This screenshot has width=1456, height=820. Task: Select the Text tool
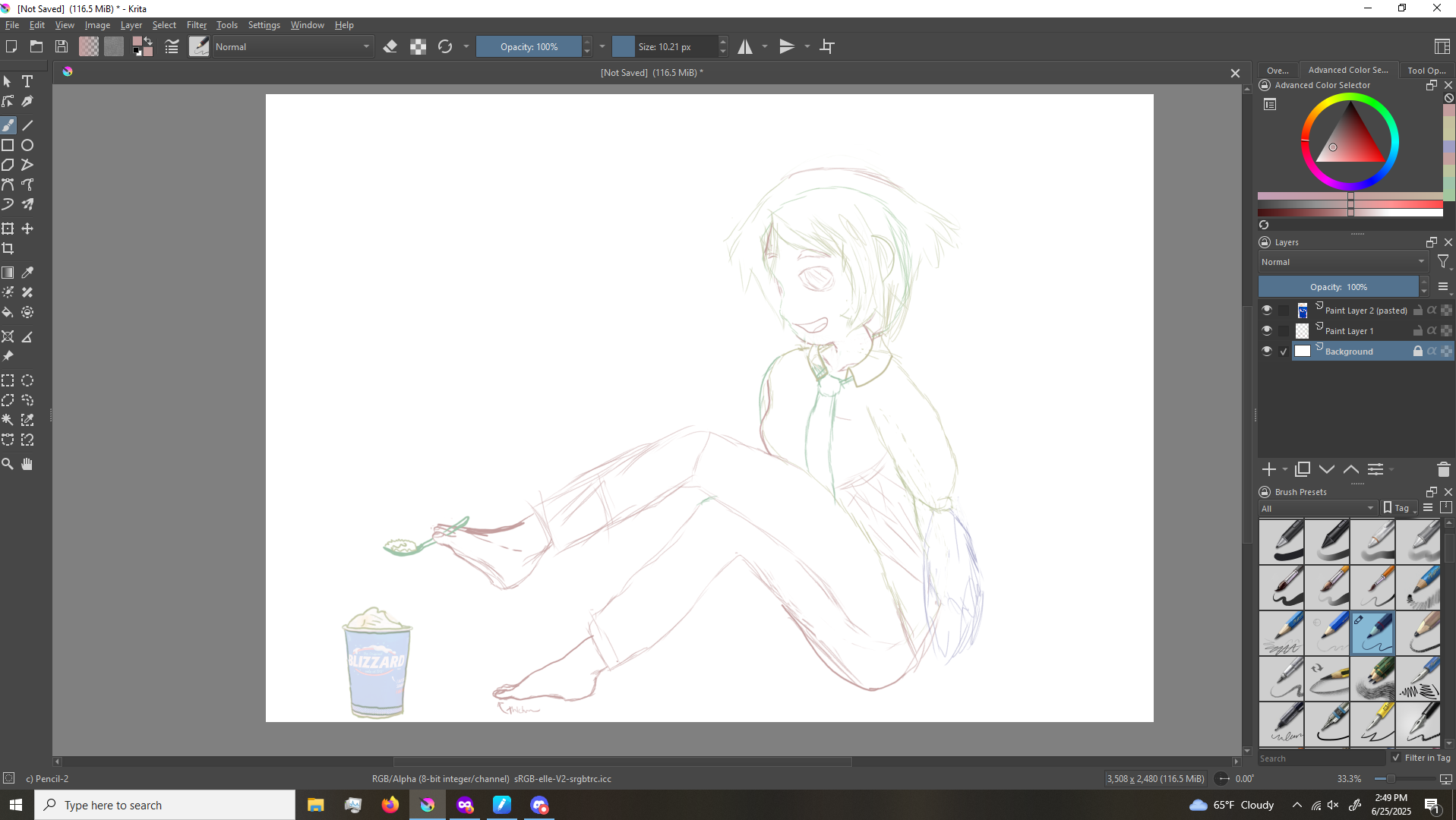click(x=27, y=81)
